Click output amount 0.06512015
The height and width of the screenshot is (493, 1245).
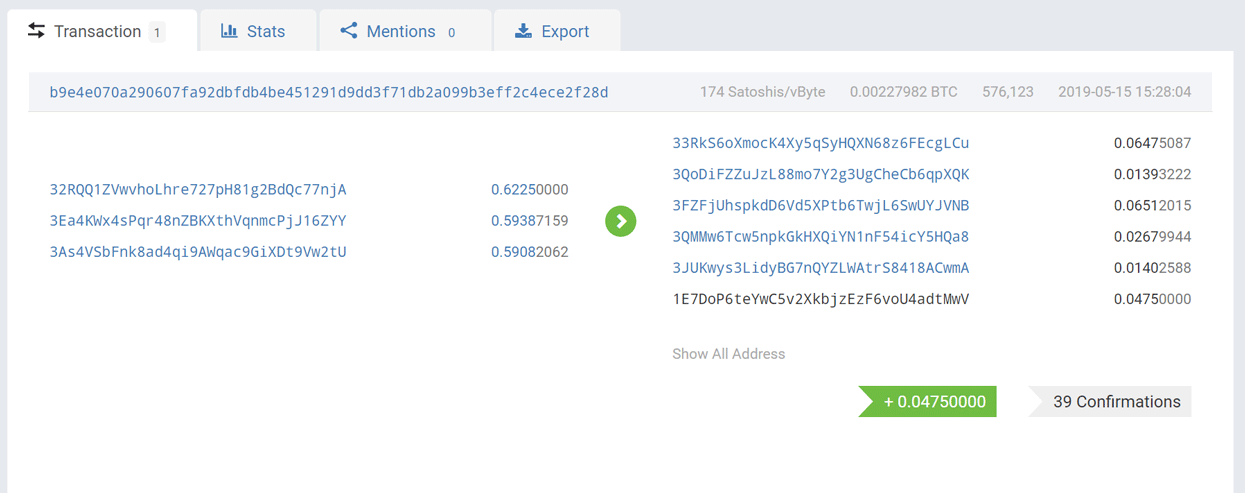1153,205
